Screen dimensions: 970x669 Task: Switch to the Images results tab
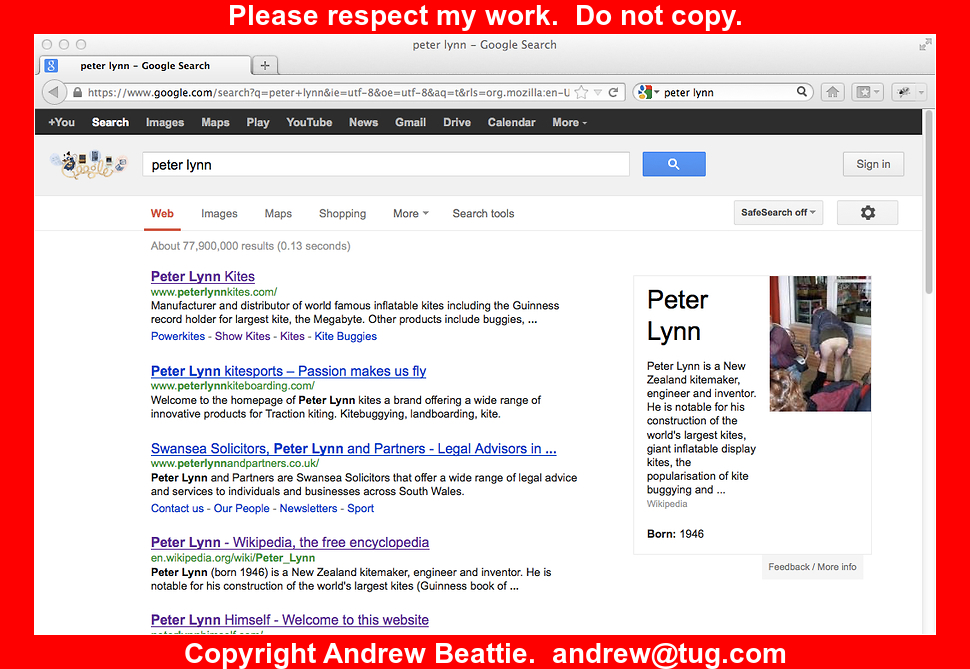coord(219,213)
